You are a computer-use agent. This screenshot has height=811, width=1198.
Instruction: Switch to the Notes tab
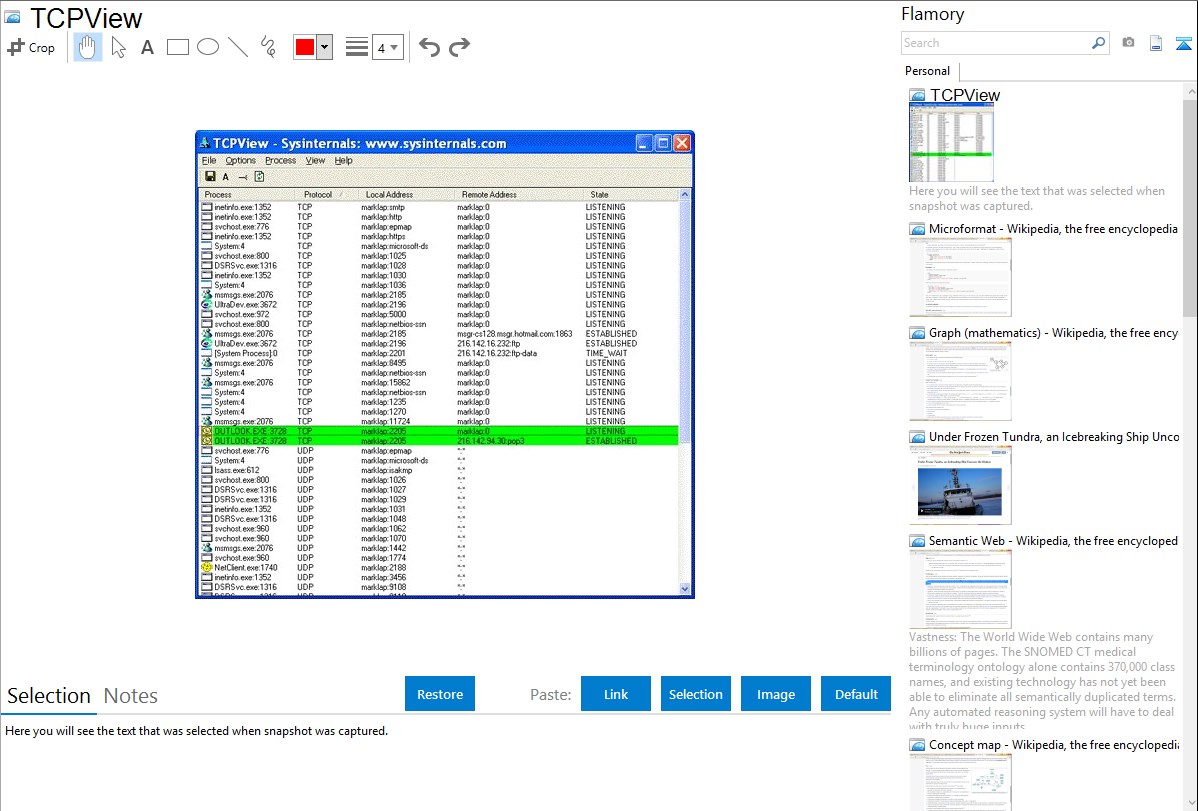pyautogui.click(x=131, y=696)
